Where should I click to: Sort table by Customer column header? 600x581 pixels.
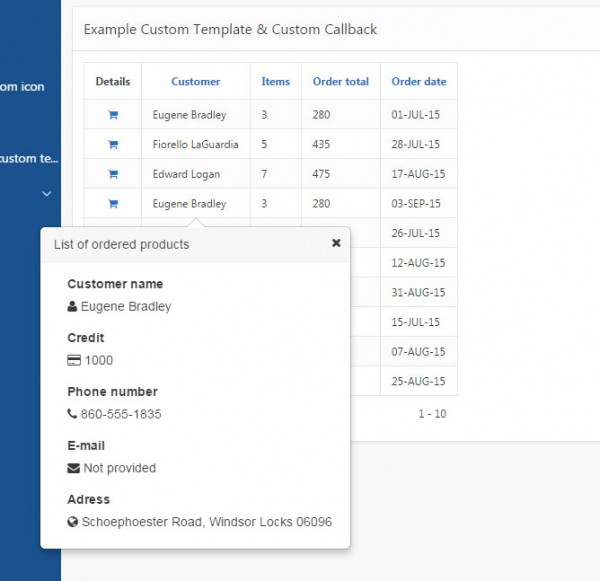195,82
